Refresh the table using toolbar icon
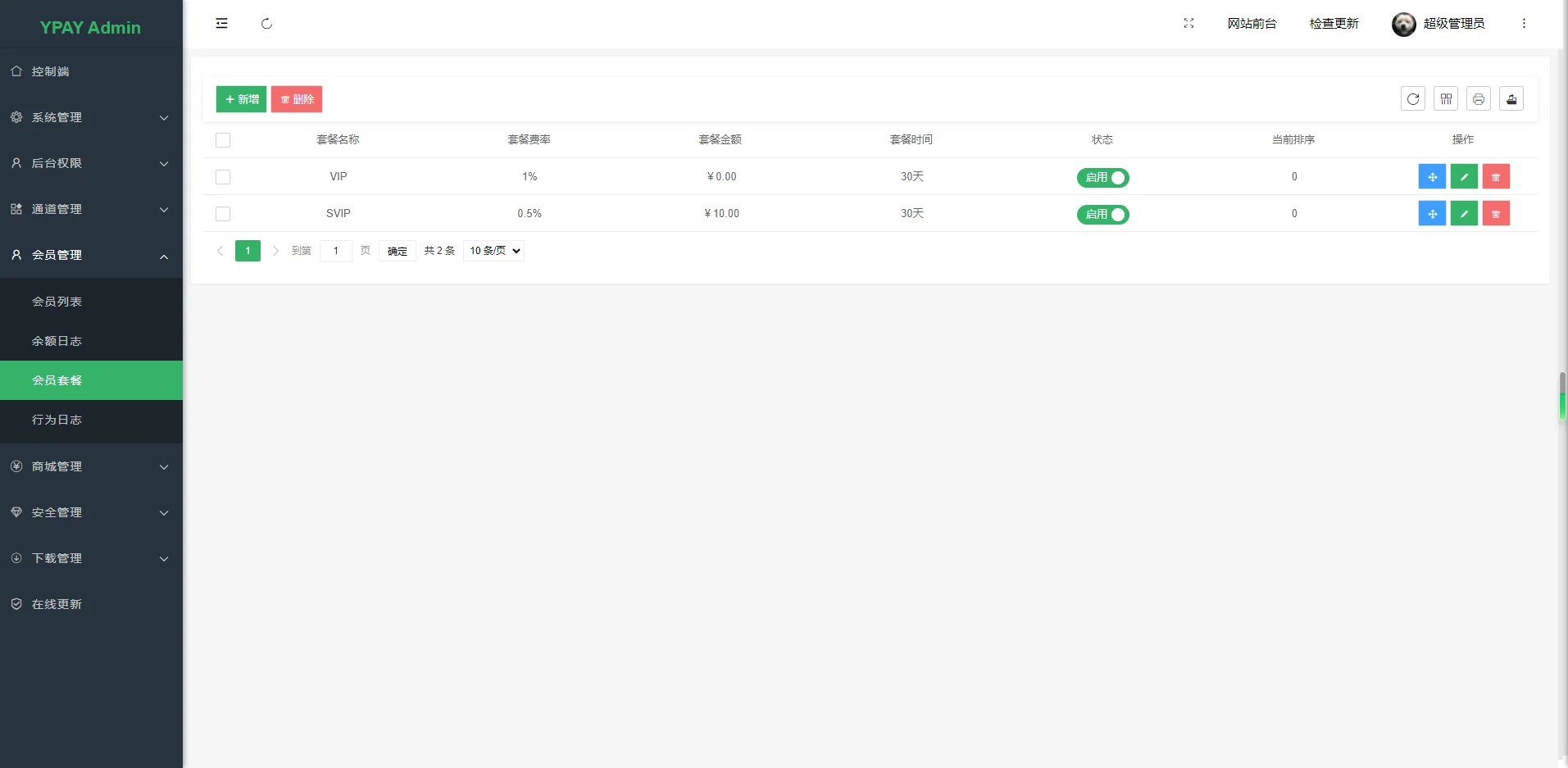This screenshot has width=1568, height=768. click(x=1412, y=99)
